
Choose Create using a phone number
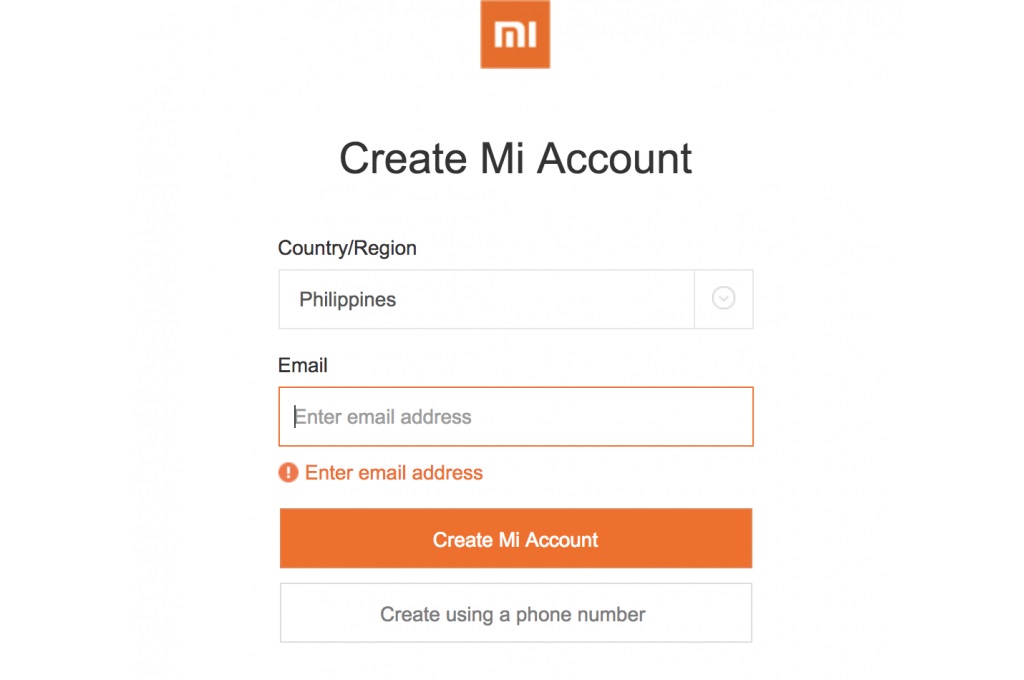516,613
